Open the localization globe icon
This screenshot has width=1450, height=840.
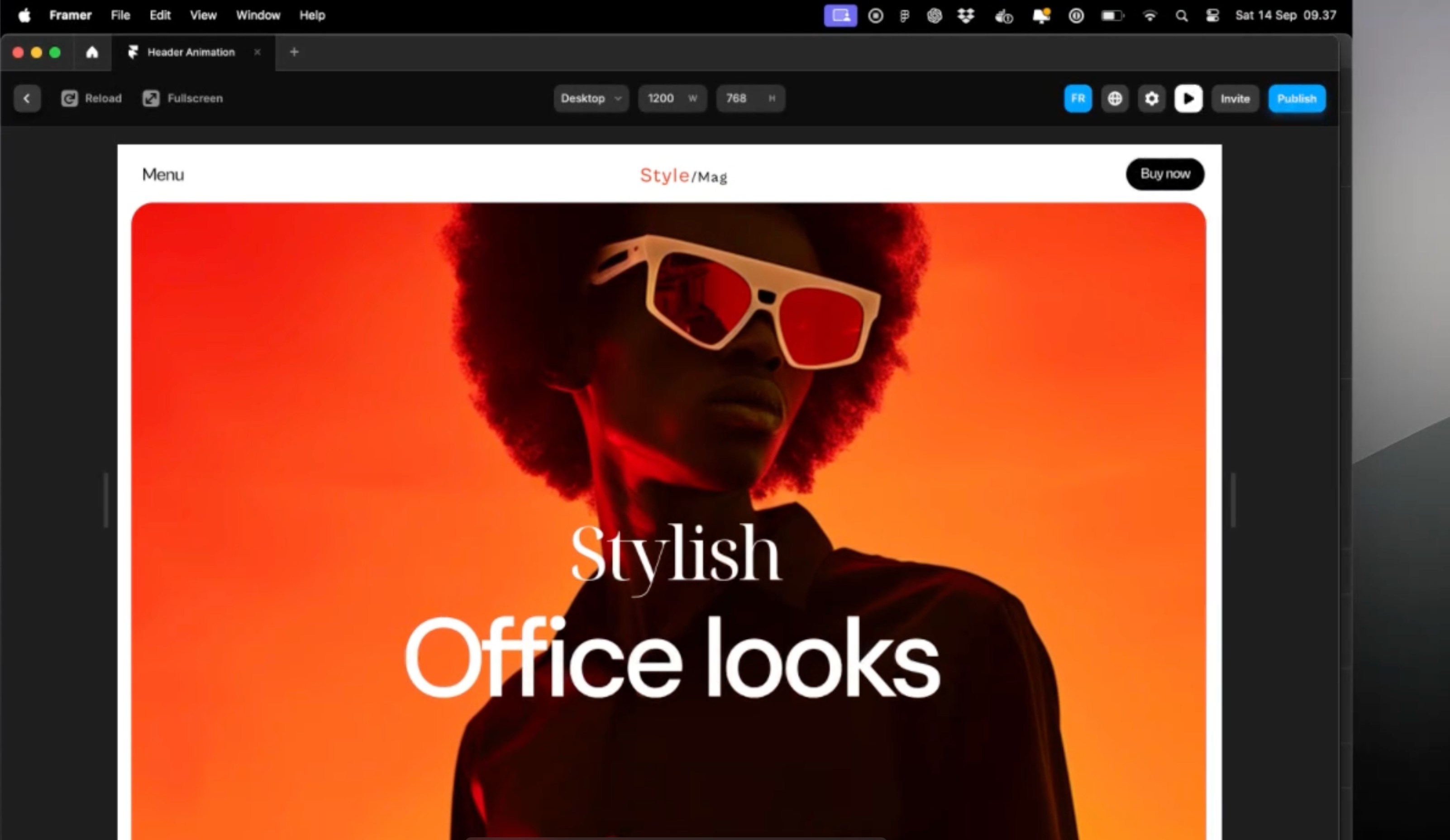pos(1115,98)
